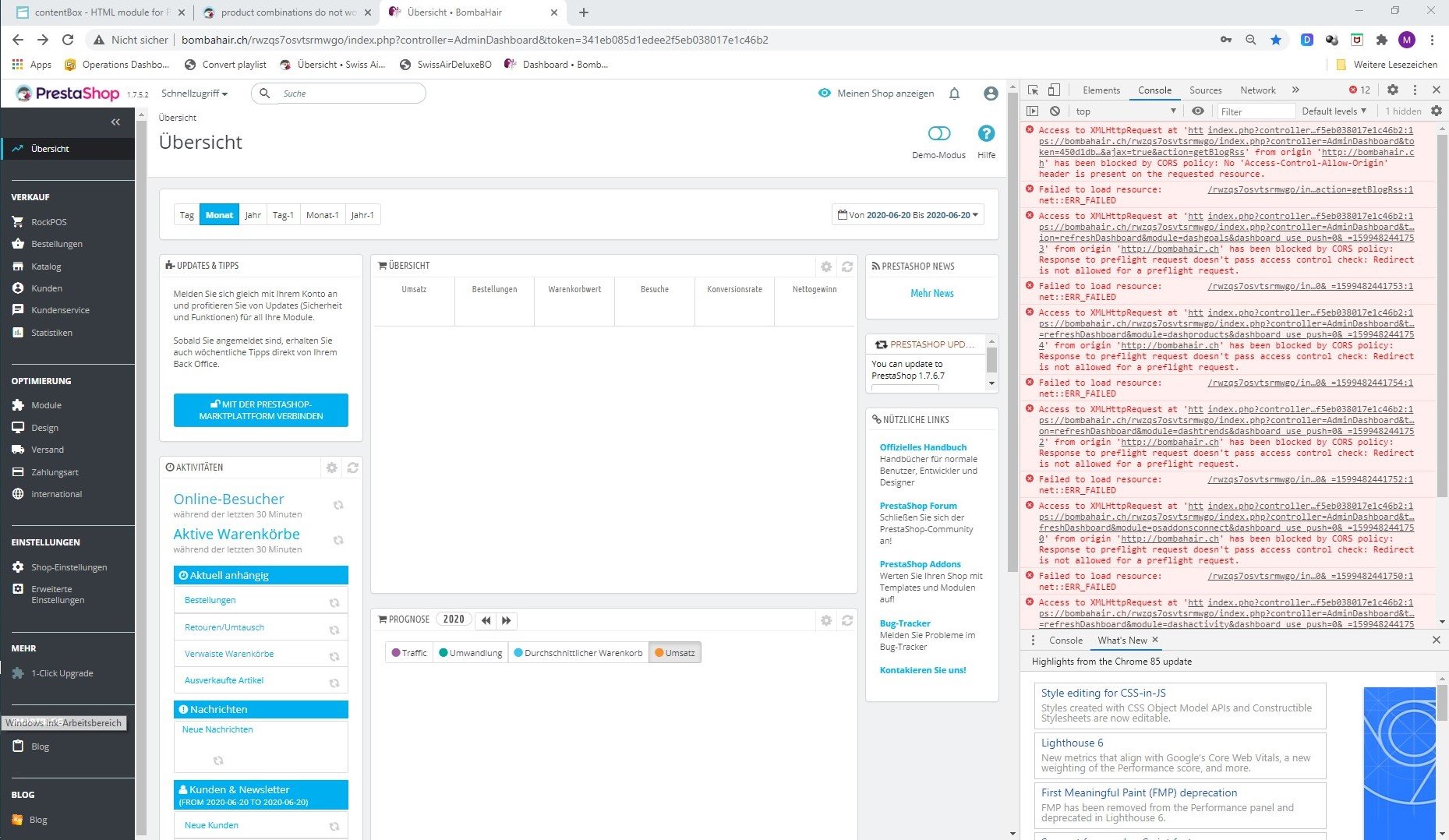This screenshot has width=1449, height=840.
Task: Open the Offizielles Handbuch link
Action: (x=923, y=447)
